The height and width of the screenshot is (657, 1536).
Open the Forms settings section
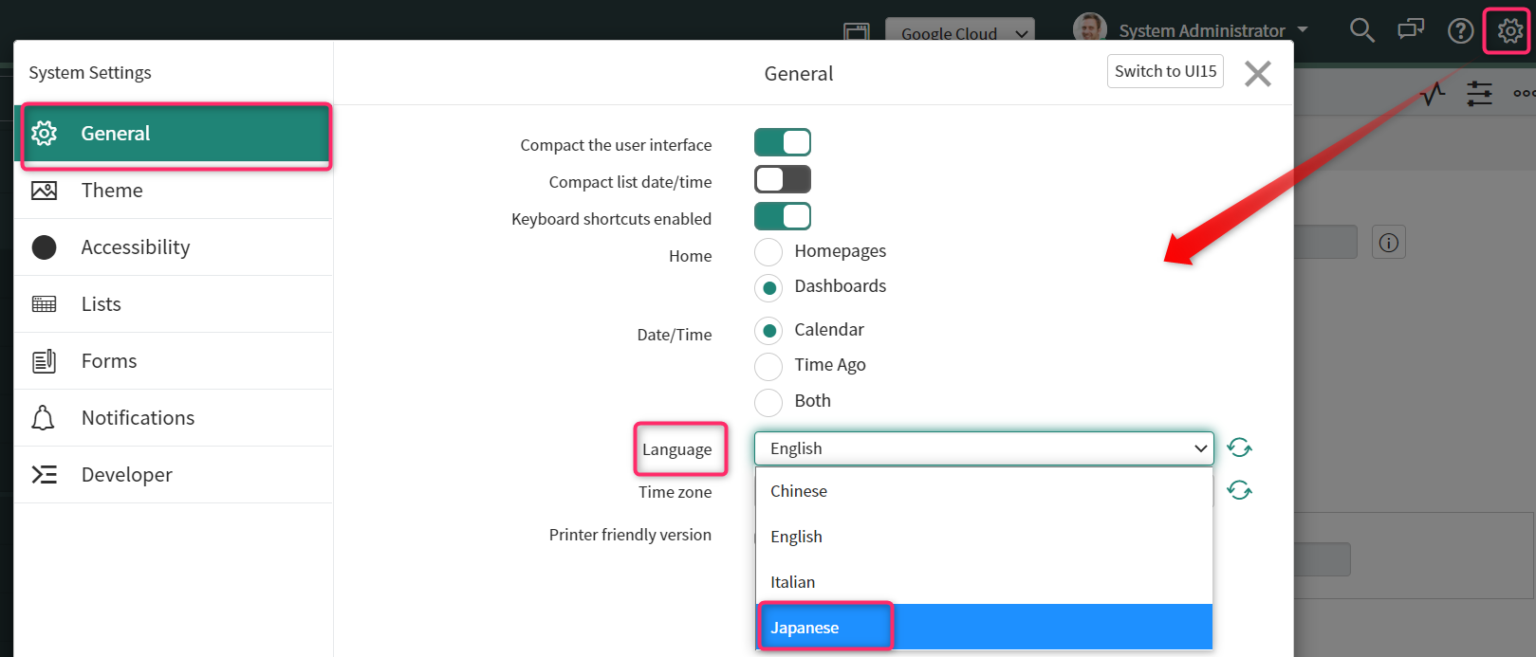(44, 360)
